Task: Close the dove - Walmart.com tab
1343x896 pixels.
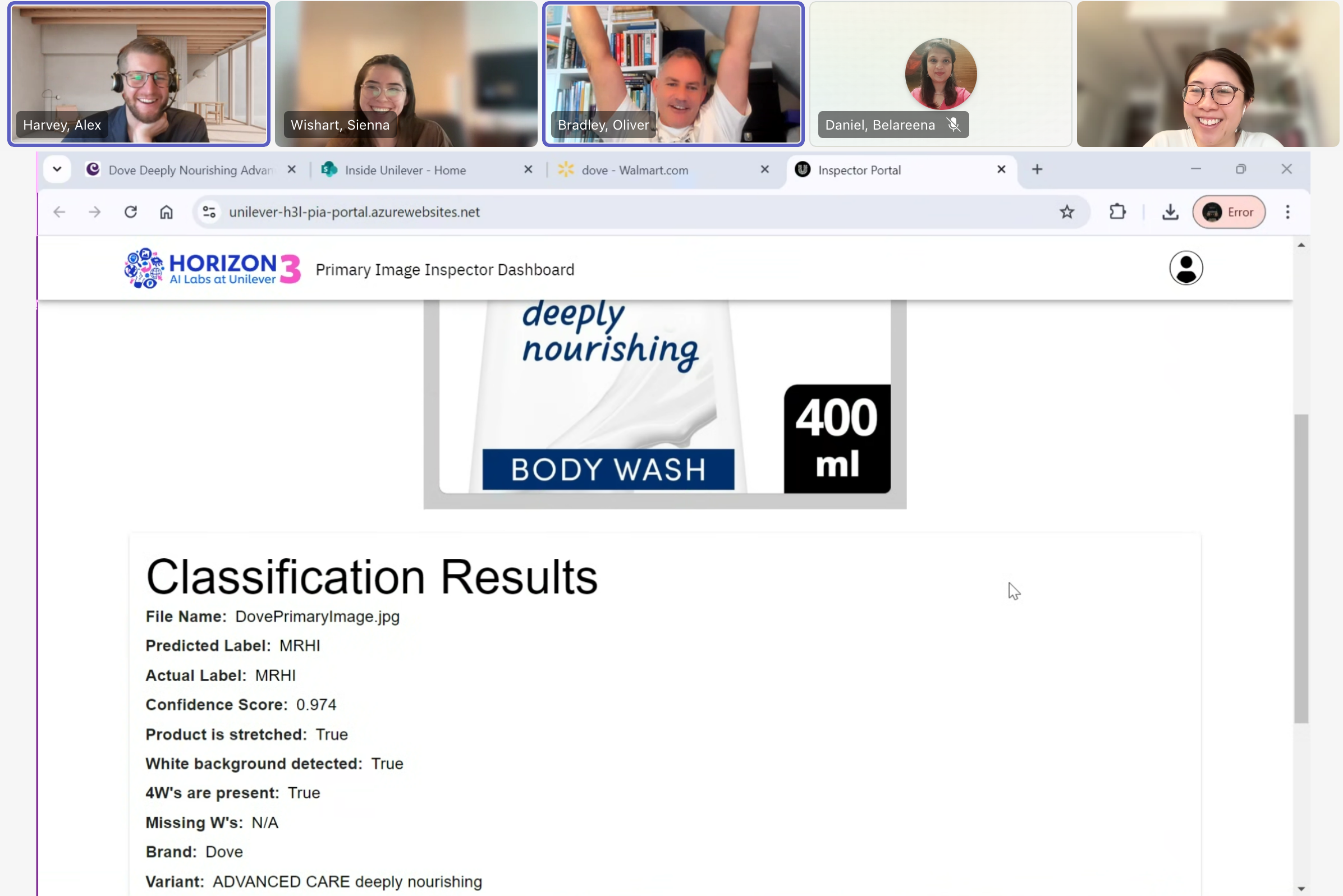Action: [x=764, y=169]
